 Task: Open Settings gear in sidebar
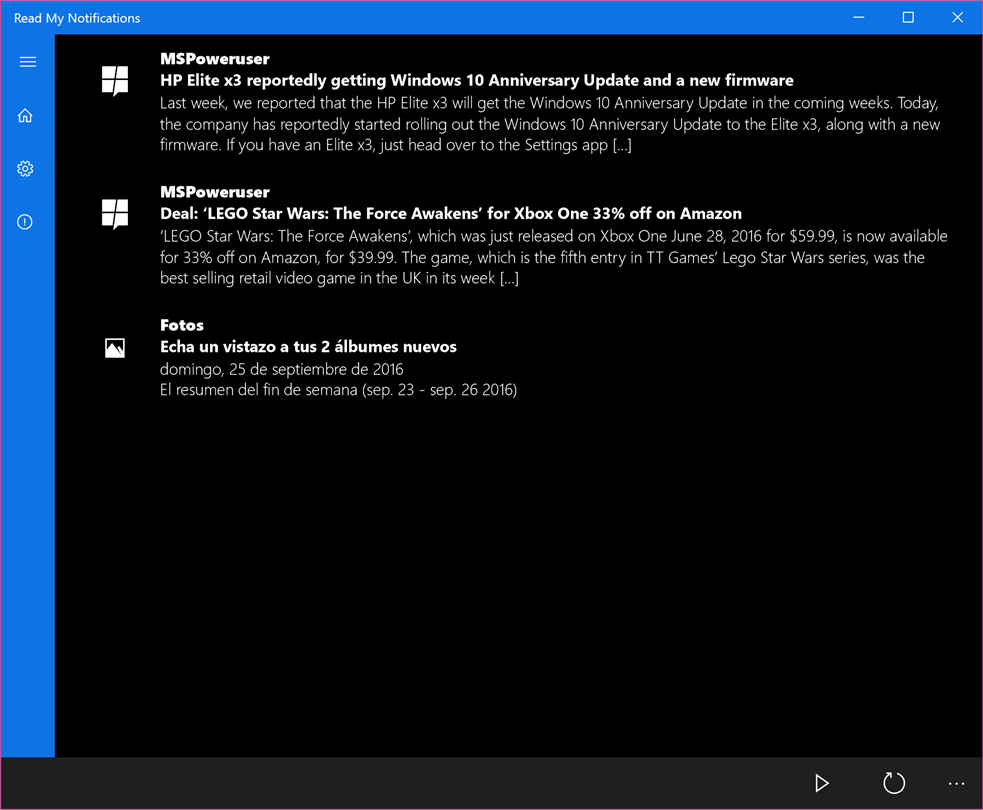point(25,169)
